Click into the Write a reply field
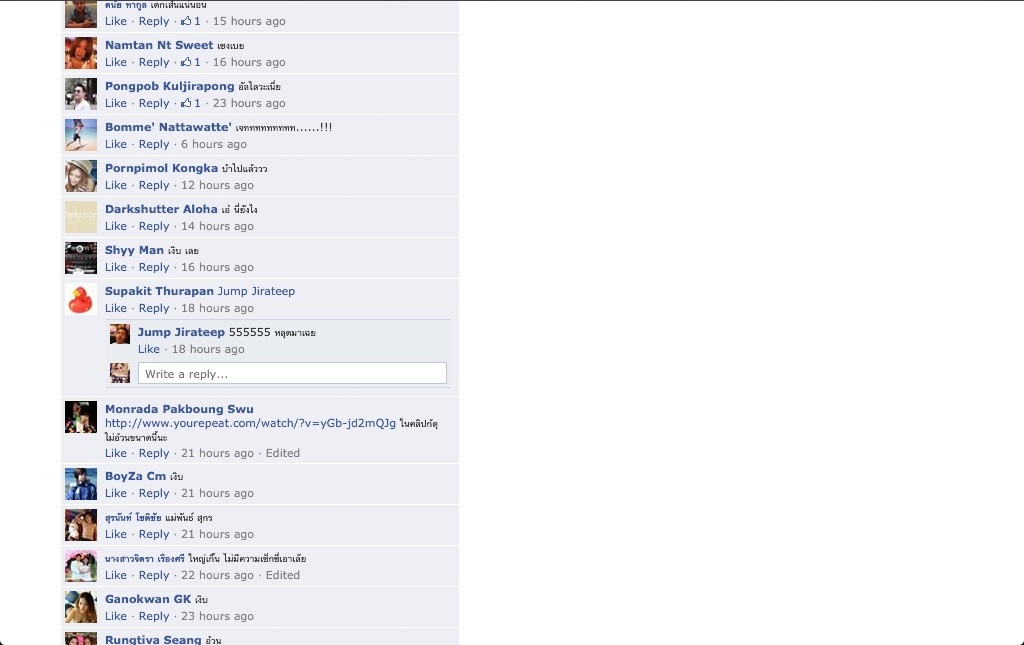1024x645 pixels. [x=292, y=373]
